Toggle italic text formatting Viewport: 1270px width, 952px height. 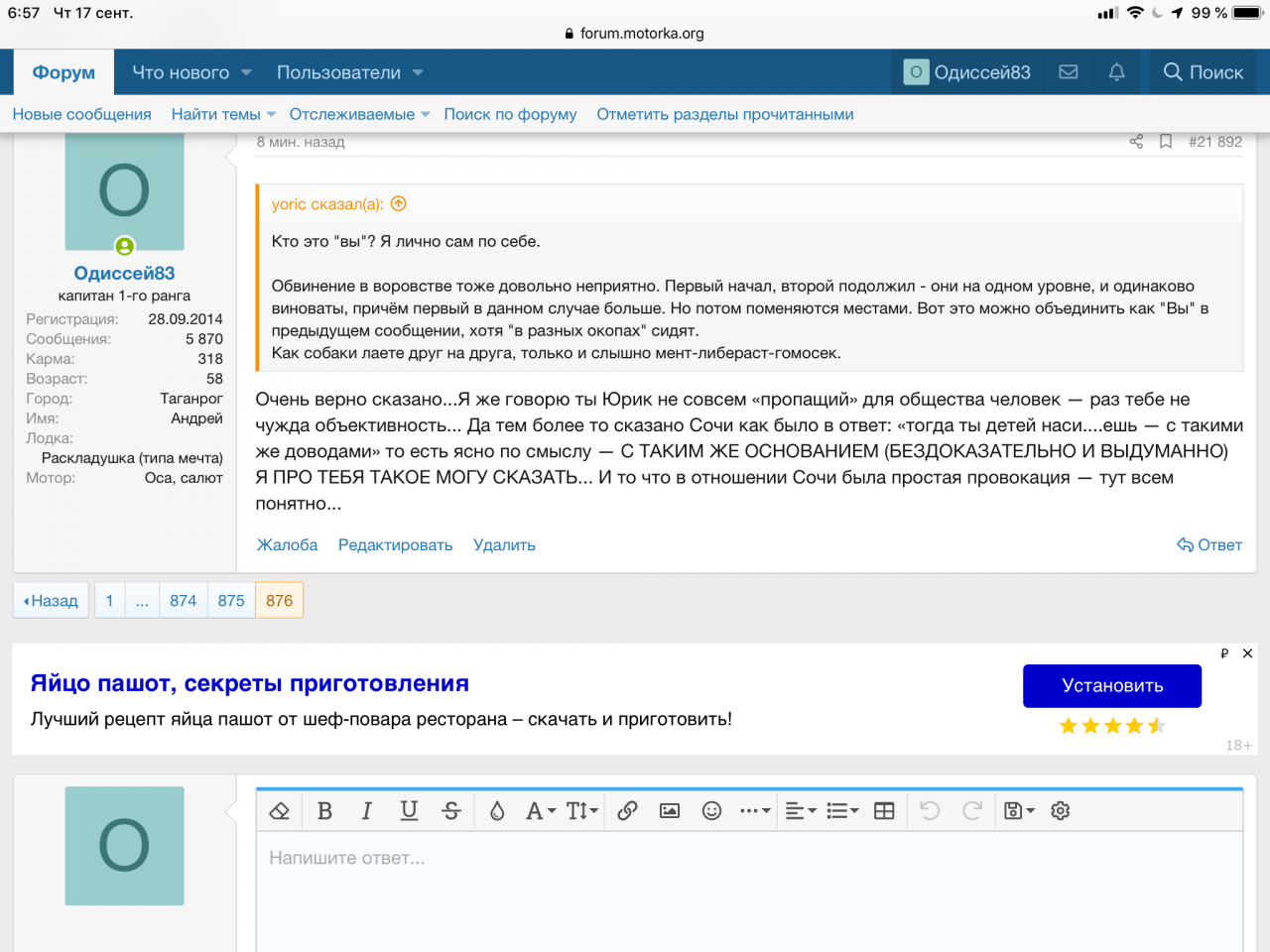click(366, 811)
